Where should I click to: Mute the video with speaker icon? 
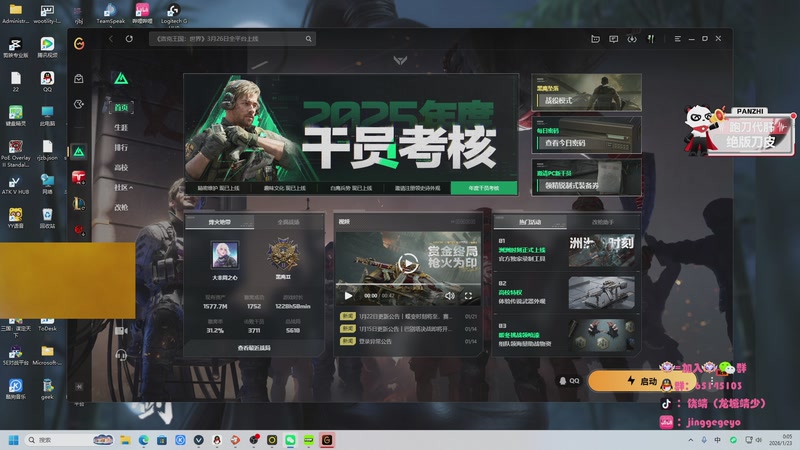point(449,295)
